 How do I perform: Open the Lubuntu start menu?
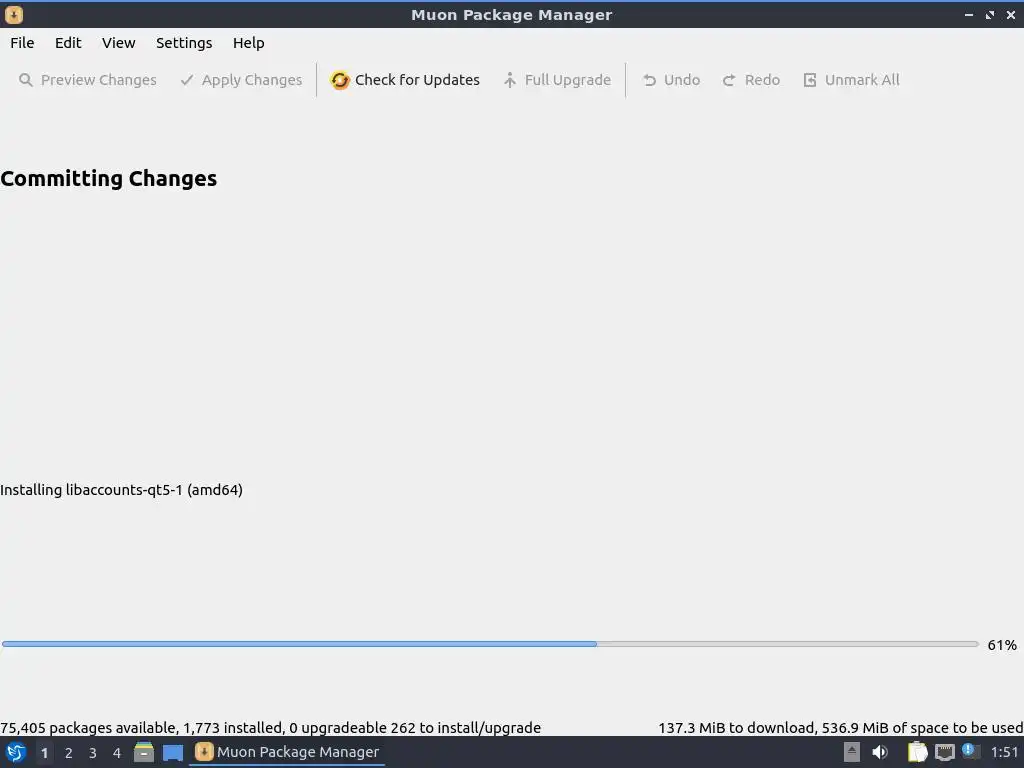(x=16, y=752)
